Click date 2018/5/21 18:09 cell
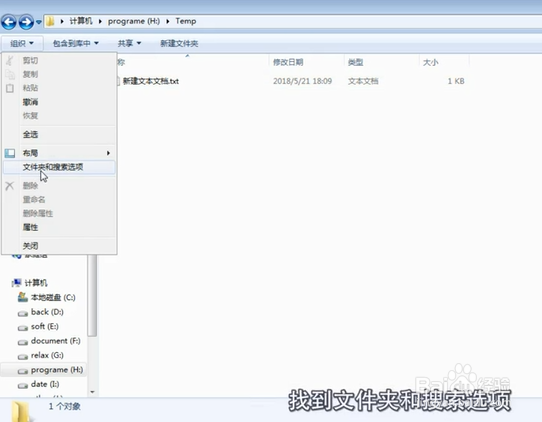This screenshot has height=422, width=542. pos(302,81)
